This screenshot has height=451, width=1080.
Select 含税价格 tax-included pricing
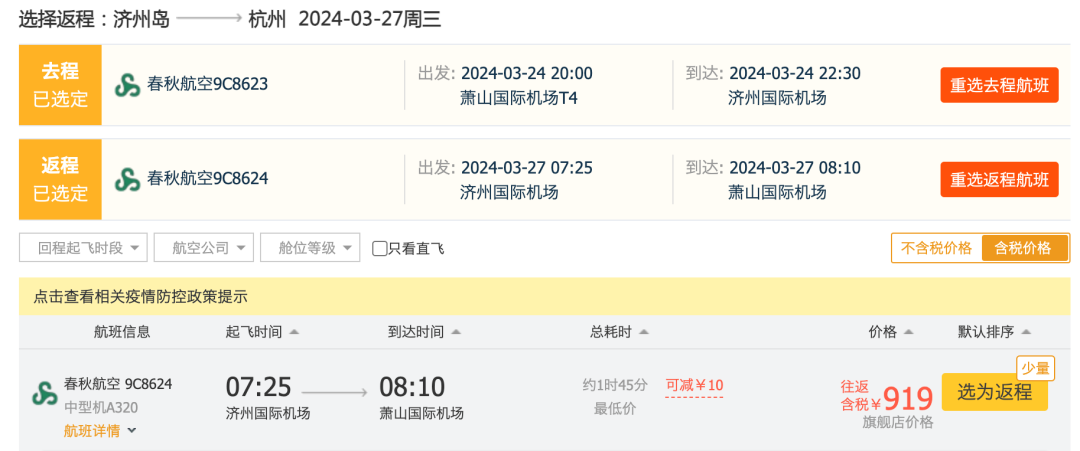[x=1023, y=248]
